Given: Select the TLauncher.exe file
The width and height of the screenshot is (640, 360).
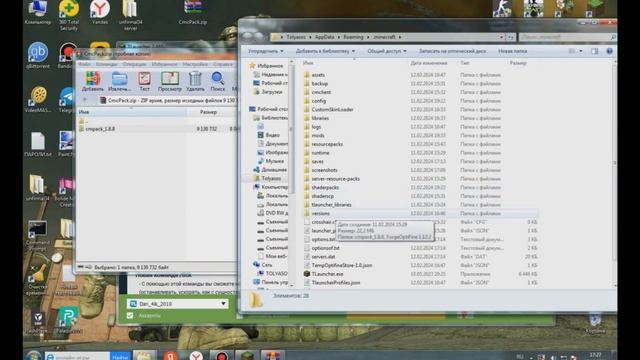Looking at the screenshot, I should [x=327, y=274].
